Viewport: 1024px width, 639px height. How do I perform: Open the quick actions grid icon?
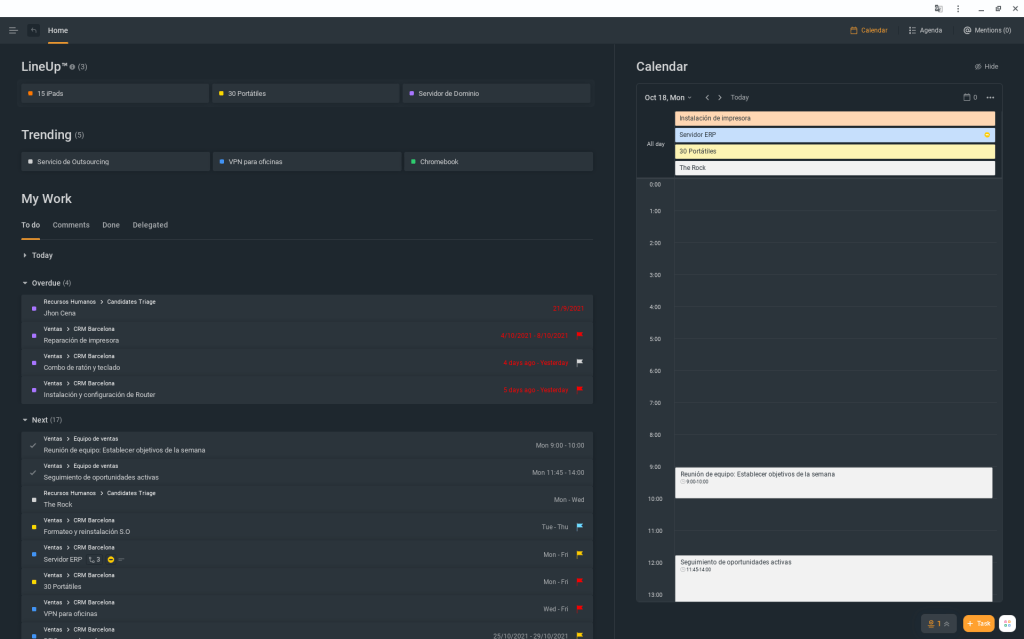[1007, 623]
